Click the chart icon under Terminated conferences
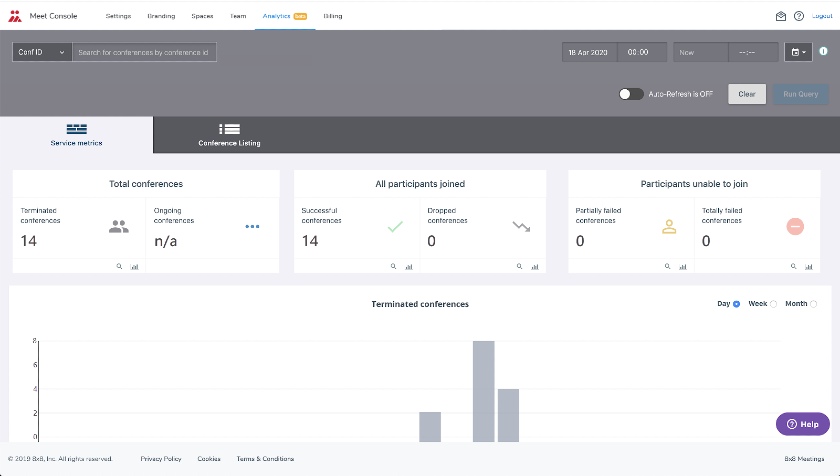The width and height of the screenshot is (840, 476). click(134, 266)
